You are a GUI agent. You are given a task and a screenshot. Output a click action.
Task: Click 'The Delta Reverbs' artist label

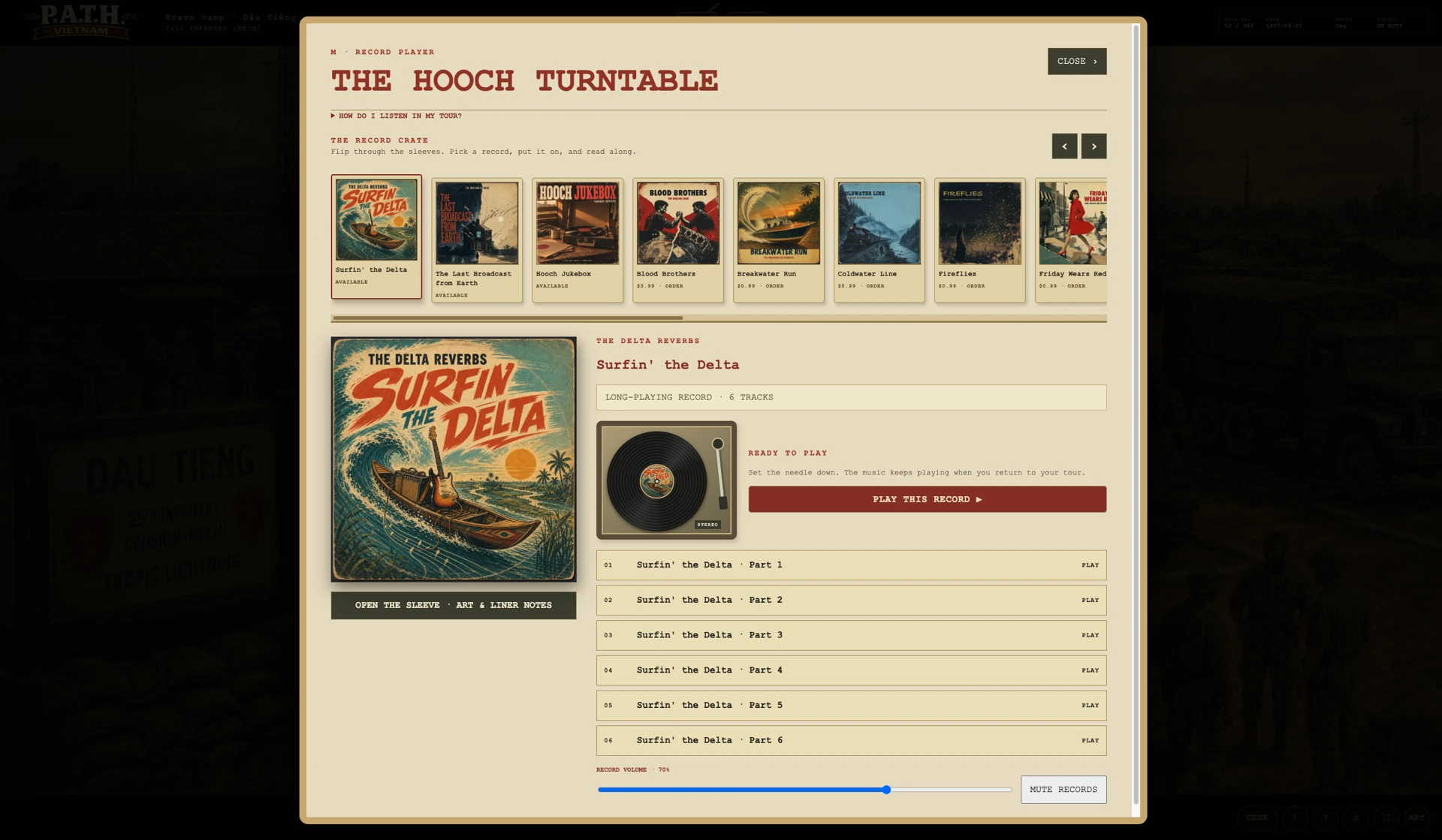648,341
